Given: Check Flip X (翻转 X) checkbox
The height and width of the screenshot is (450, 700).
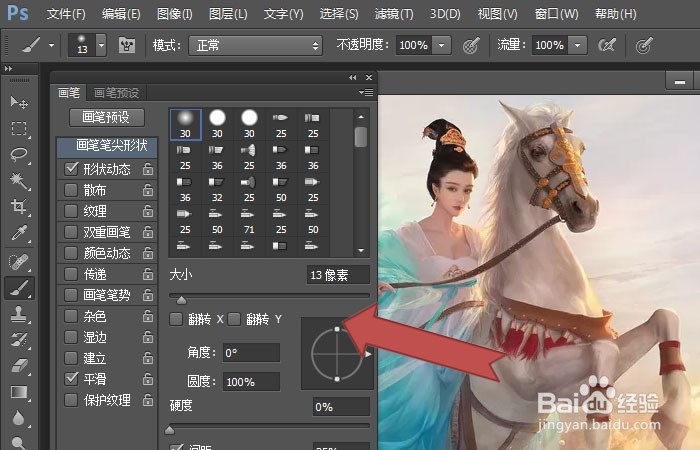Looking at the screenshot, I should click(x=176, y=319).
